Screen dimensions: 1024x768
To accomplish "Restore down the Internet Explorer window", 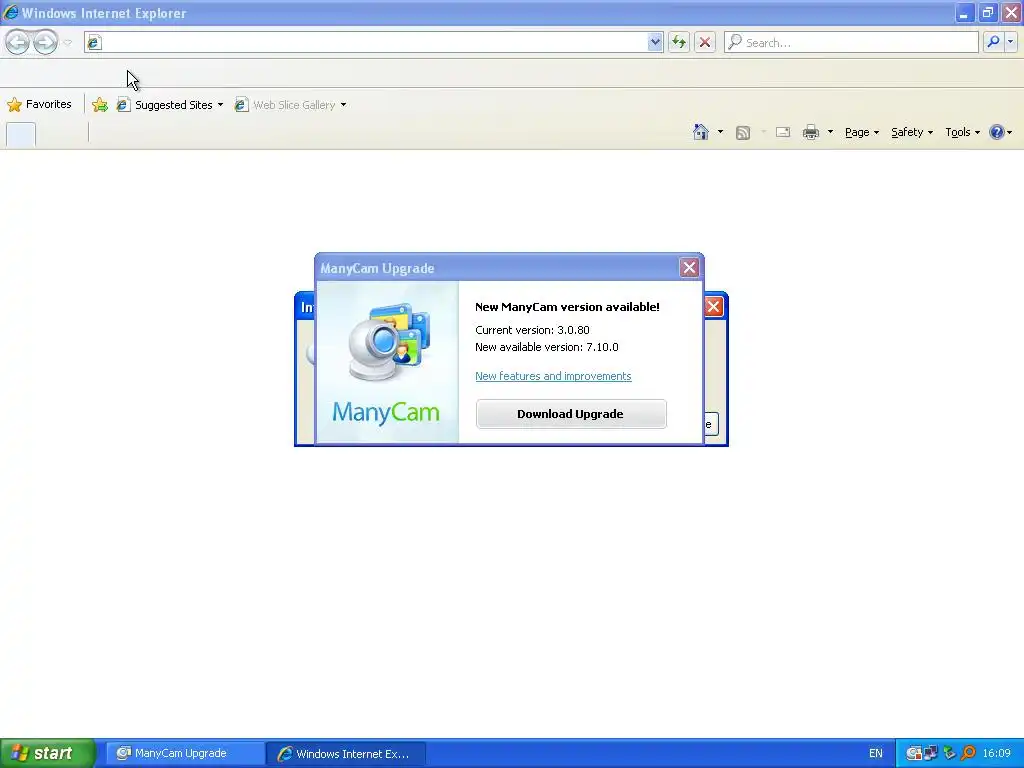I will click(x=988, y=12).
